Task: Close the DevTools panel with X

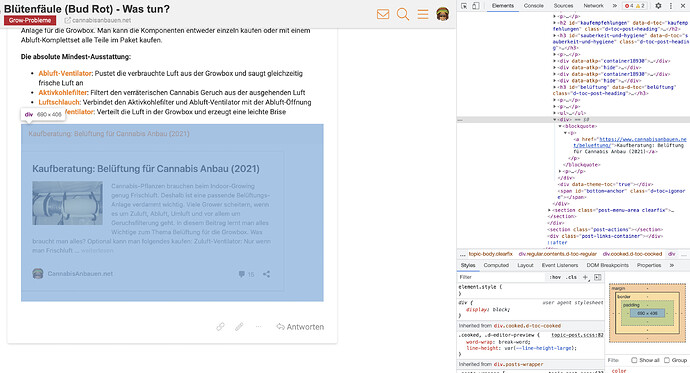Action: click(683, 6)
